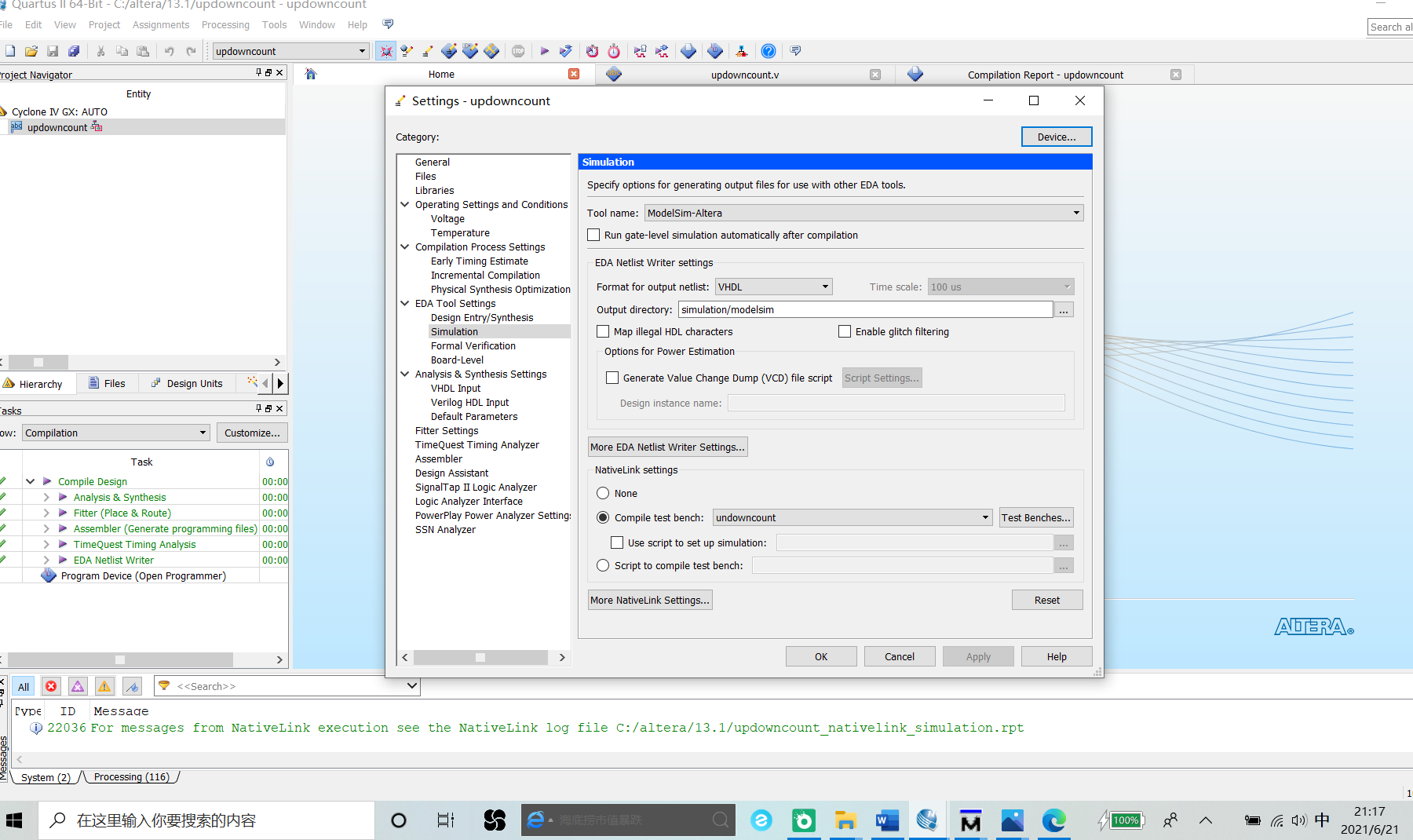1413x840 pixels.
Task: Open File Explorer from the taskbar
Action: point(845,820)
